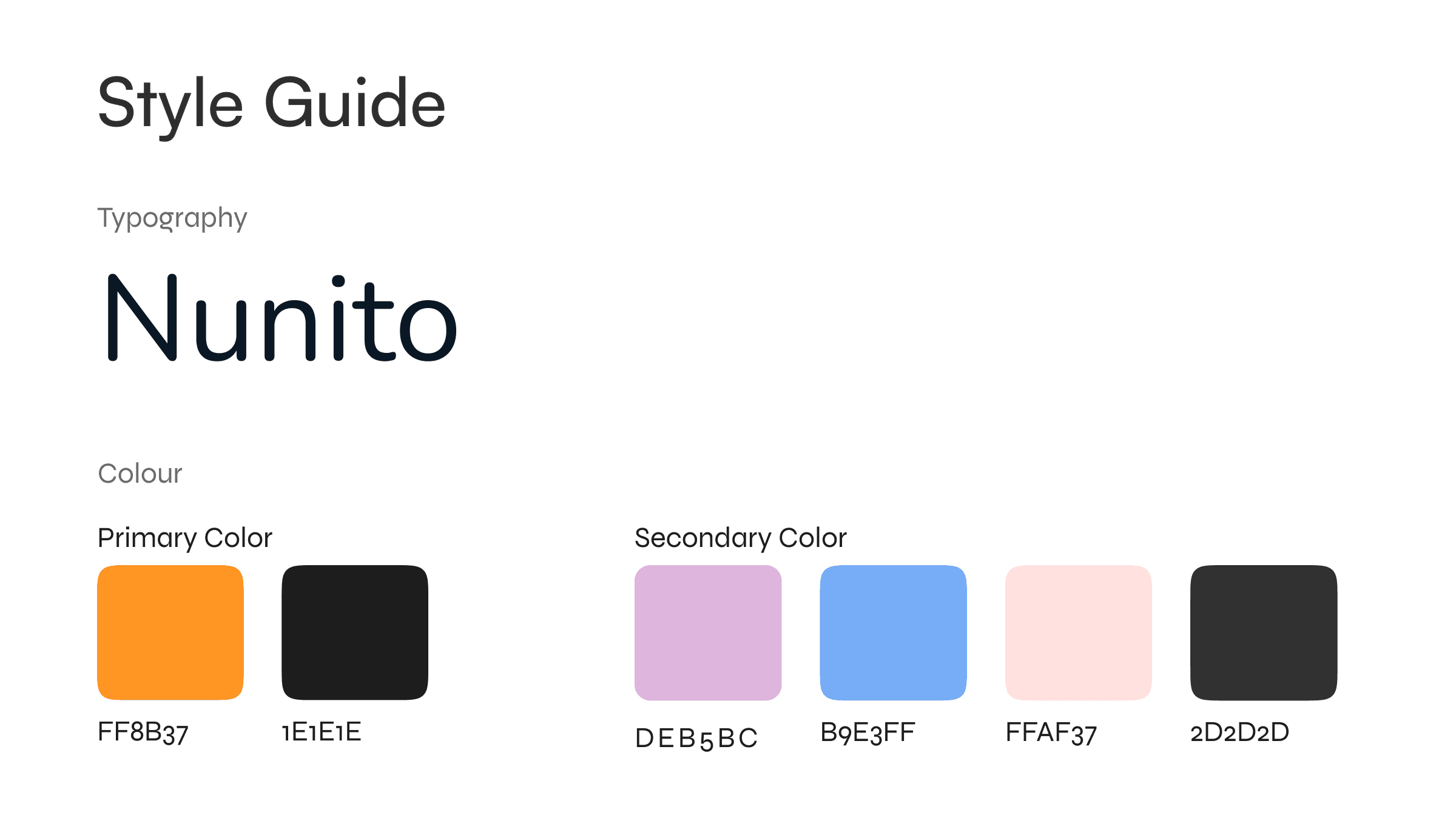Select the pale pink FFAF37 swatch
This screenshot has height=815, width=1456.
tap(1079, 632)
